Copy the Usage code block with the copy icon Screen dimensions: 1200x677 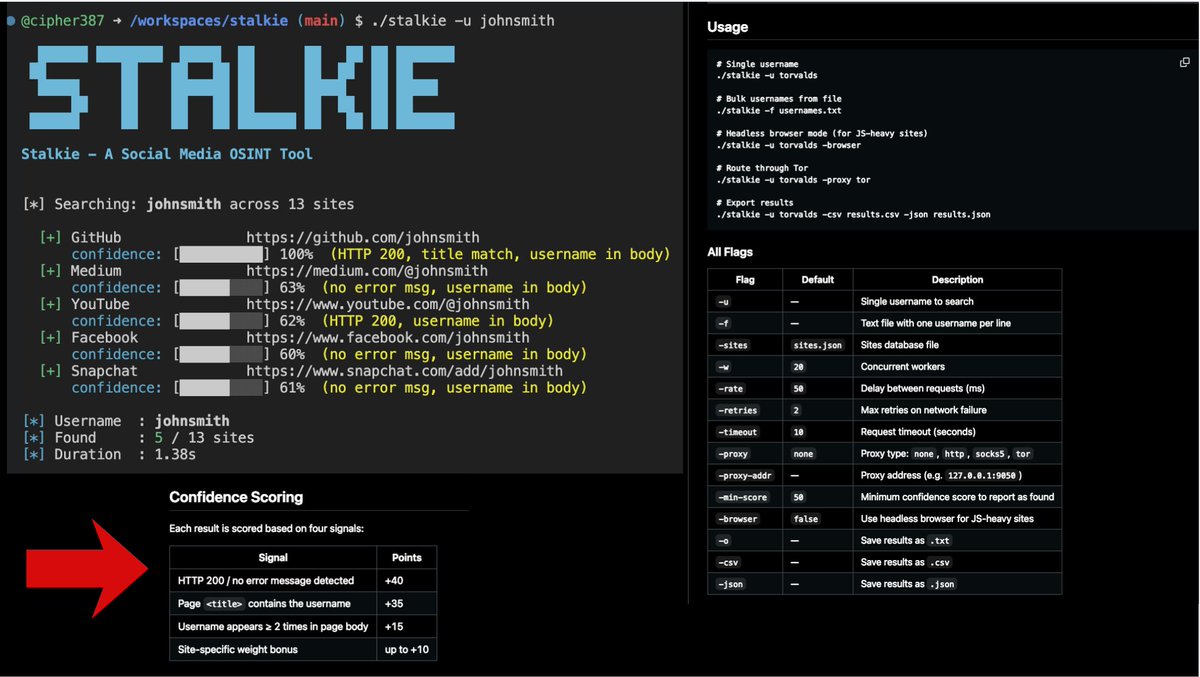point(1184,62)
